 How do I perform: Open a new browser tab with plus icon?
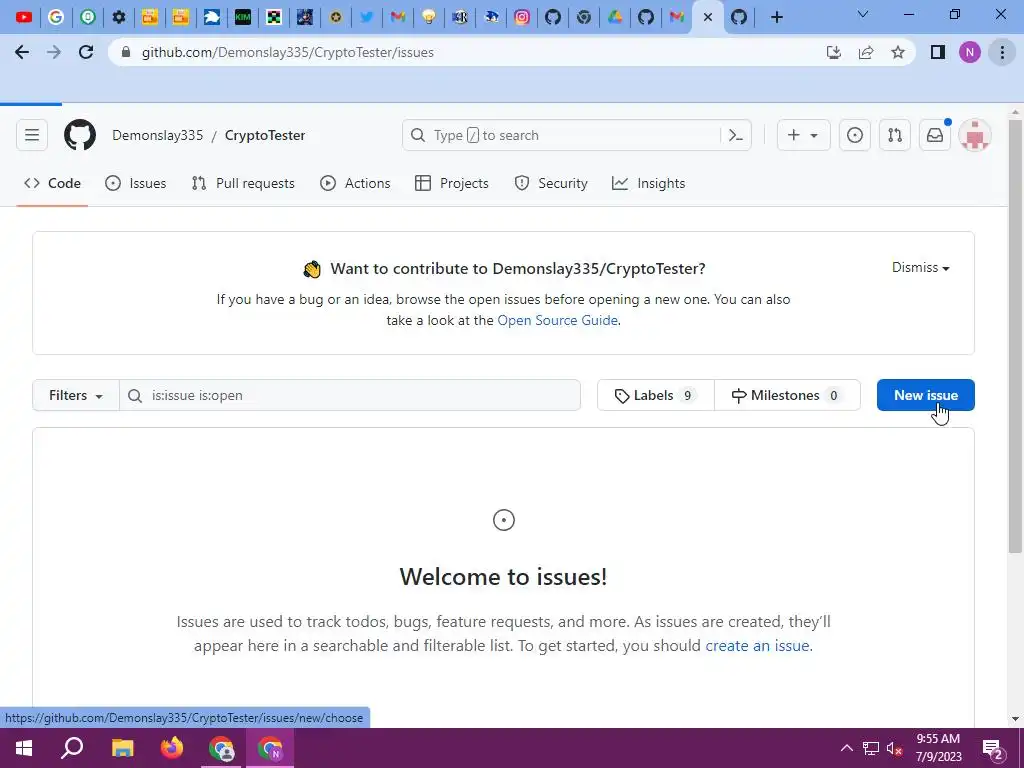(x=776, y=17)
